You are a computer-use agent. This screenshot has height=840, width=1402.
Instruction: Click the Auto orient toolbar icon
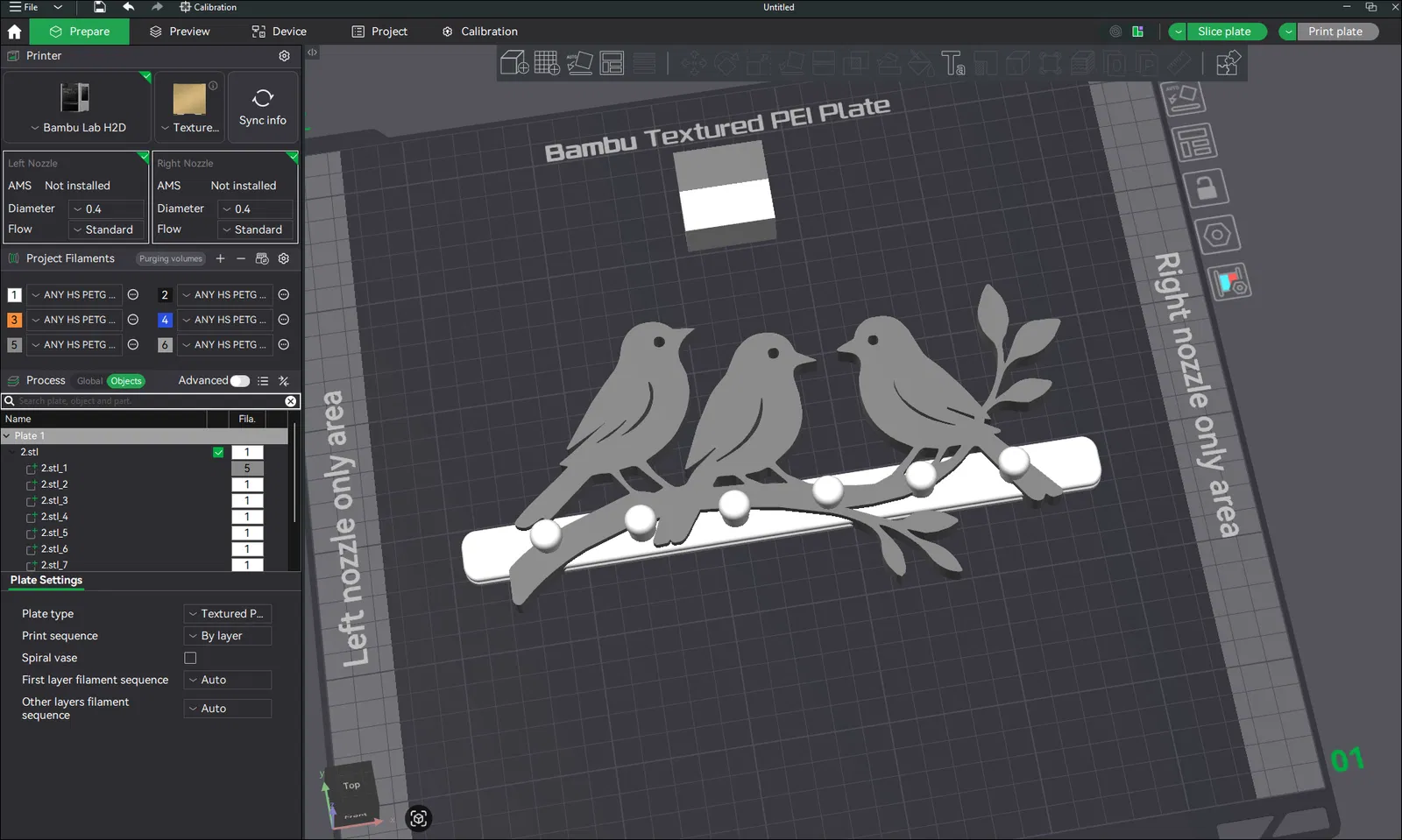[579, 63]
